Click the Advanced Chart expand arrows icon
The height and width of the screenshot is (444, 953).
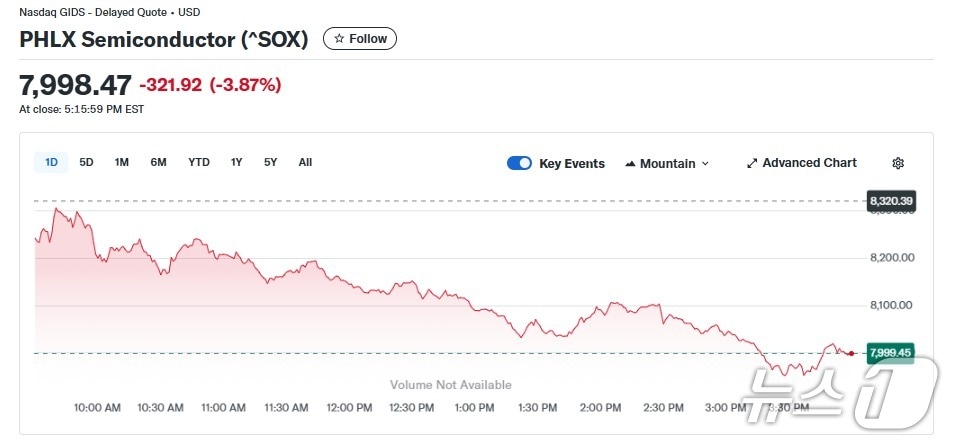click(x=752, y=163)
